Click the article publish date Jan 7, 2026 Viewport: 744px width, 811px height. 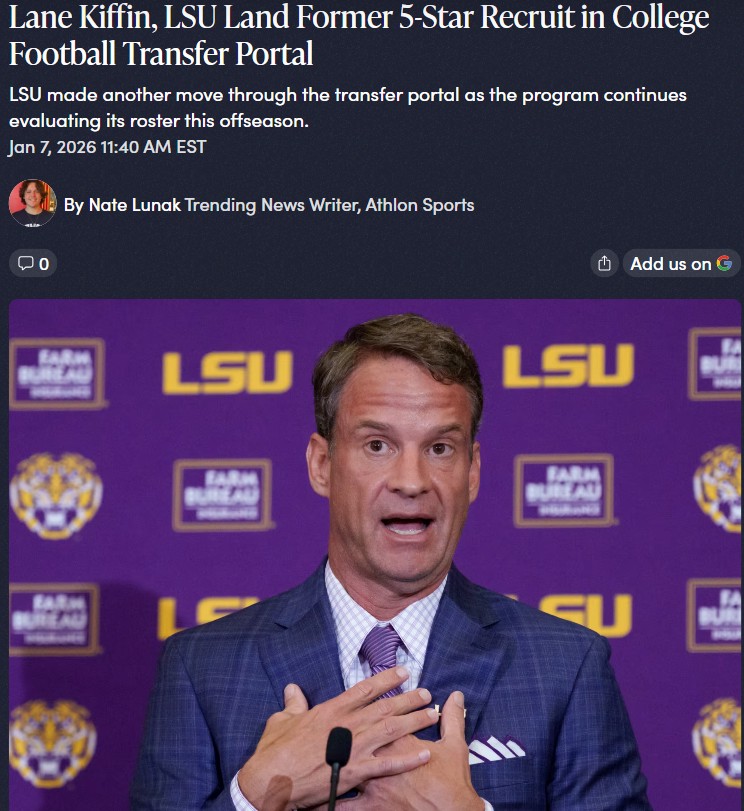pos(107,147)
